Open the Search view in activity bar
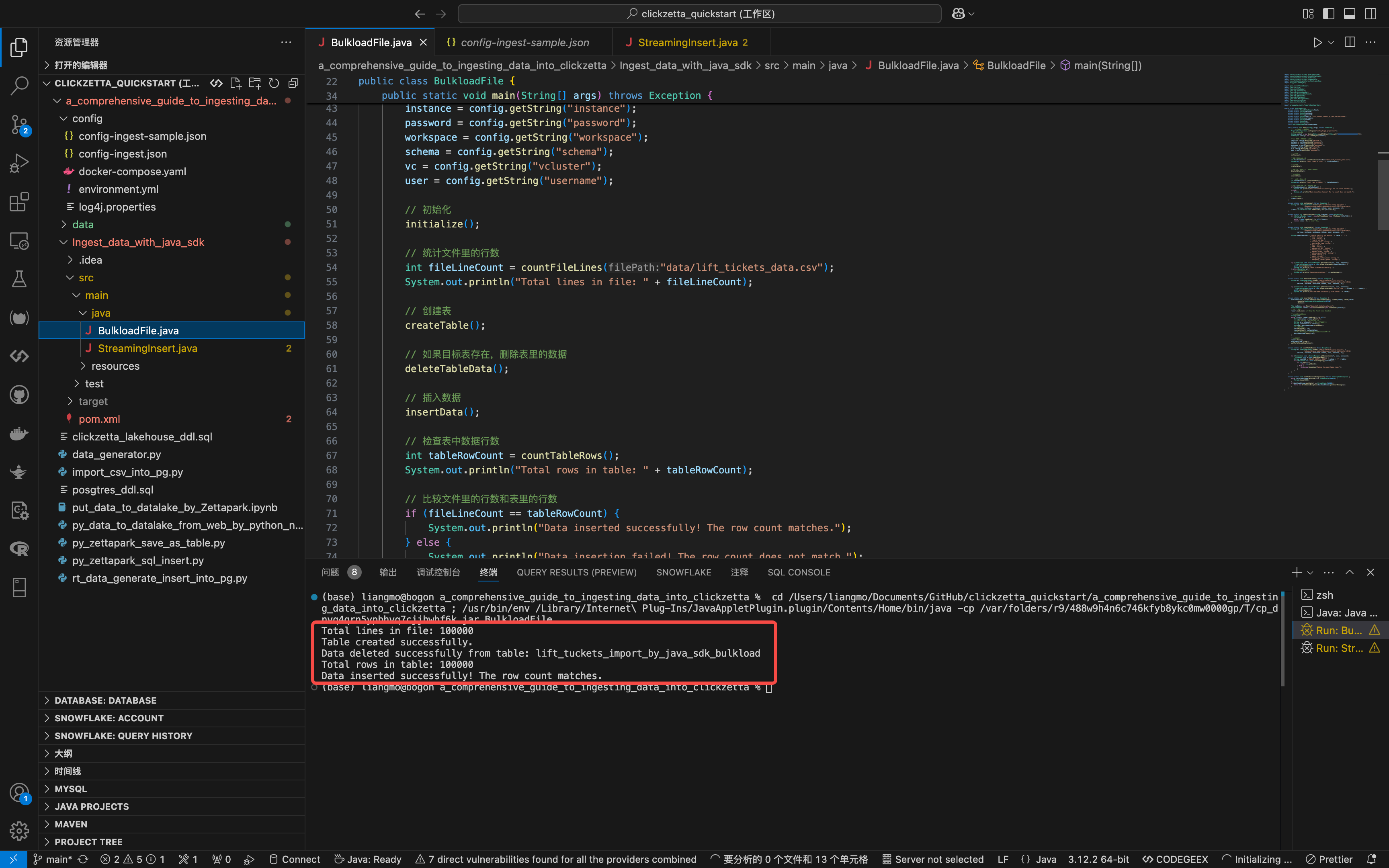Viewport: 1389px width, 868px height. point(19,86)
